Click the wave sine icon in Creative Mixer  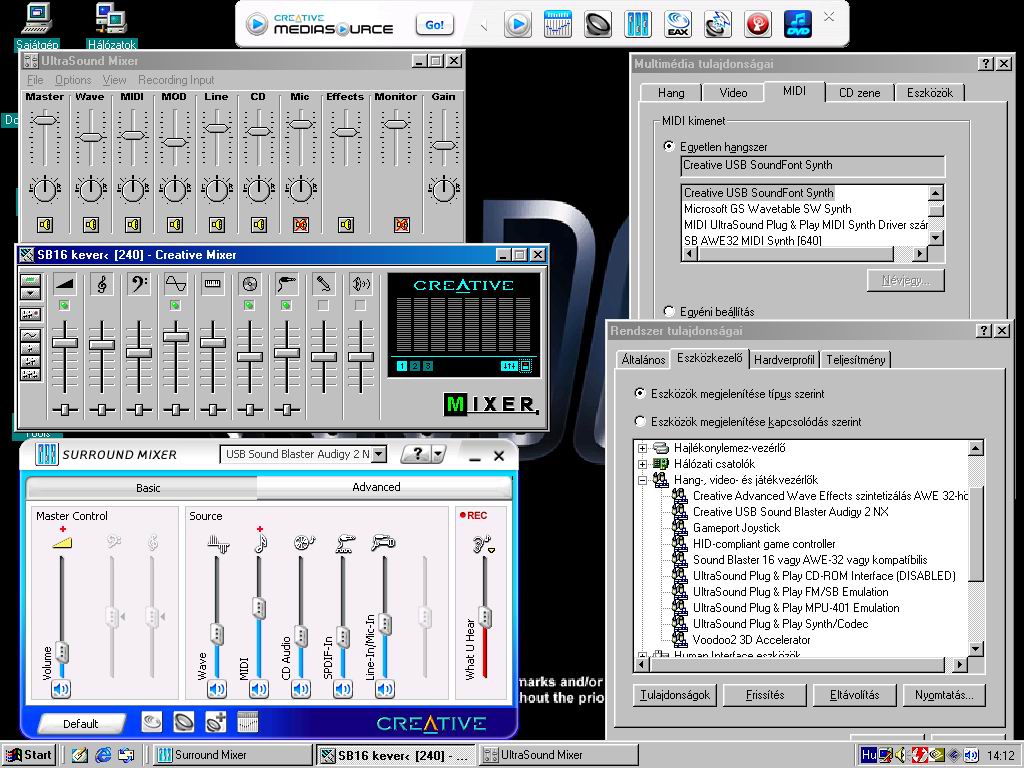pyautogui.click(x=176, y=284)
